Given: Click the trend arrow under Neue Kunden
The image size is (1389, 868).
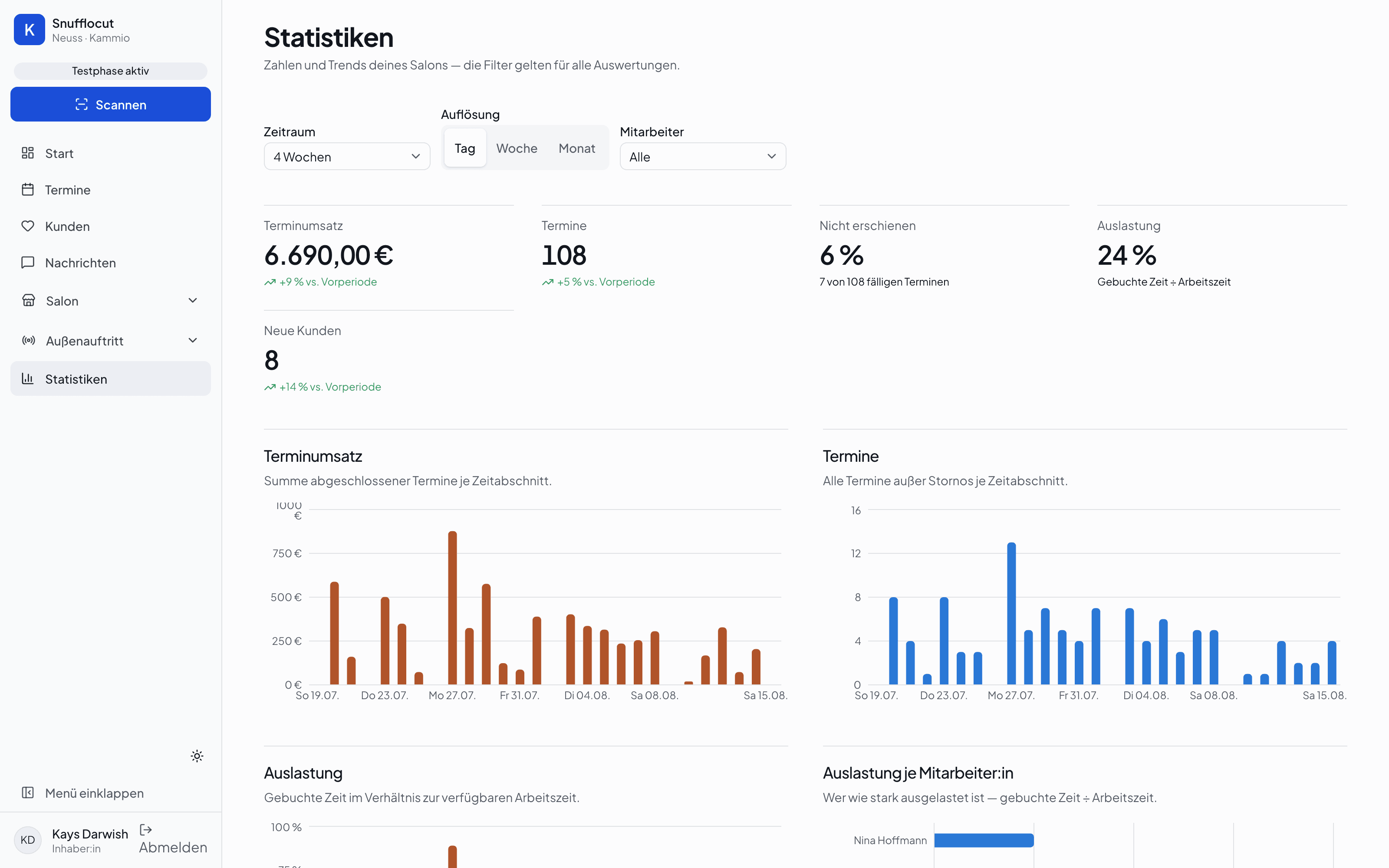Looking at the screenshot, I should click(270, 387).
